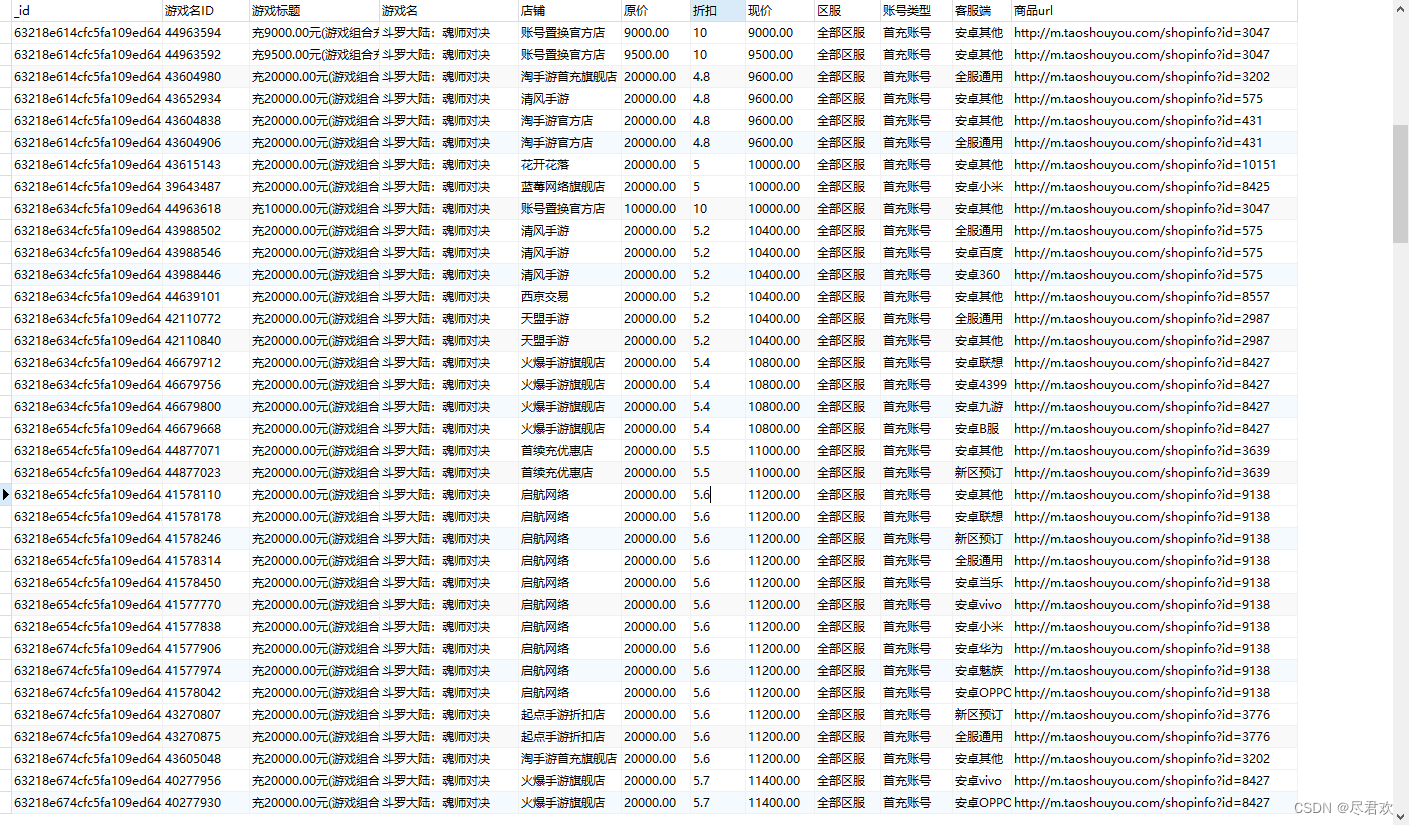Click the URL ending id=3202 in row 43604980
Screen dimensions: 1409x825
click(1154, 77)
